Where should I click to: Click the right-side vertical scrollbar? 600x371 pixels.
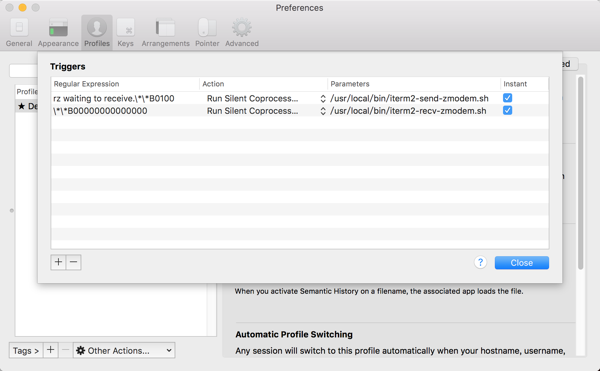coord(580,173)
